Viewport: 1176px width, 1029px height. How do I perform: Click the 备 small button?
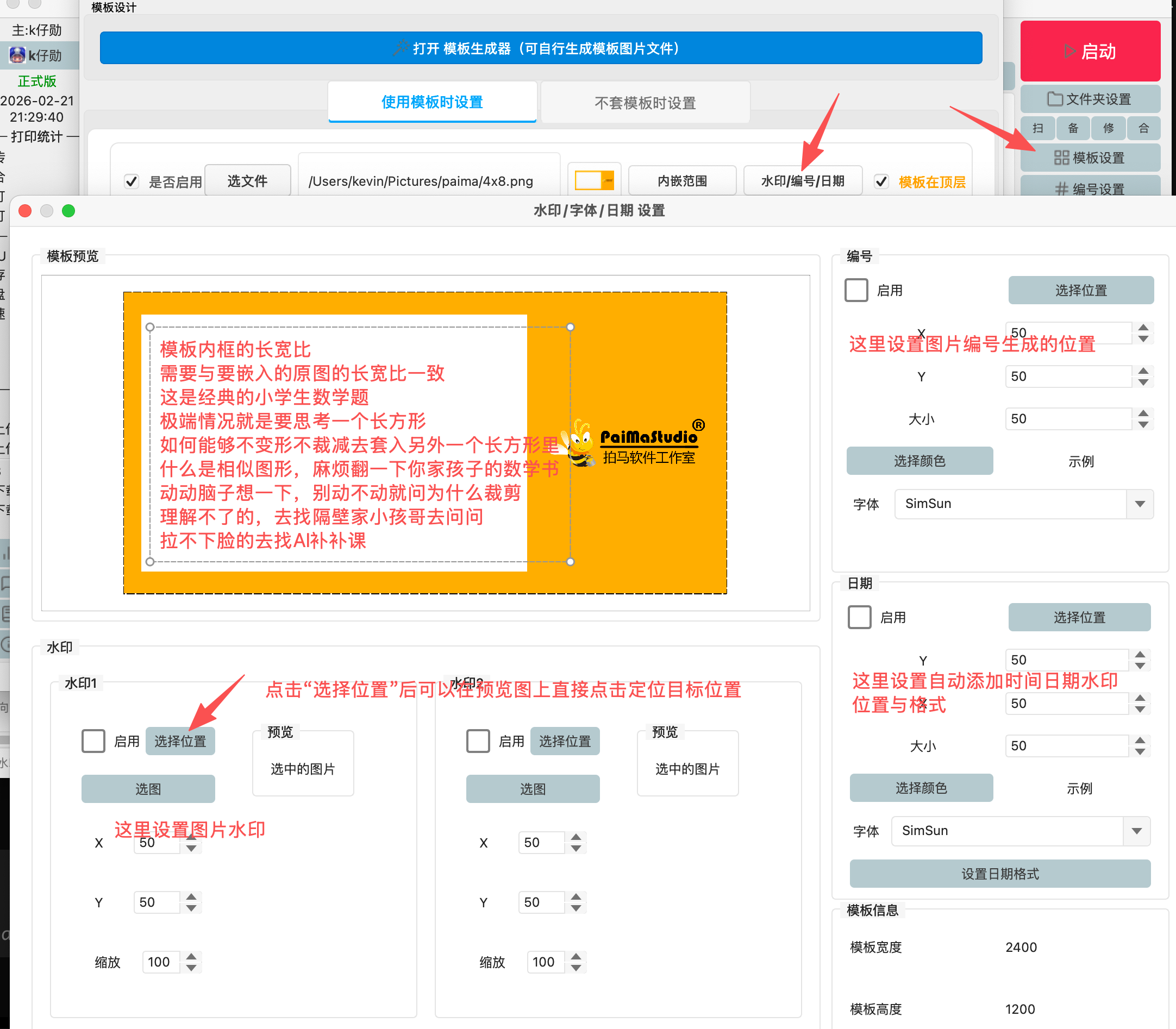(x=1073, y=128)
